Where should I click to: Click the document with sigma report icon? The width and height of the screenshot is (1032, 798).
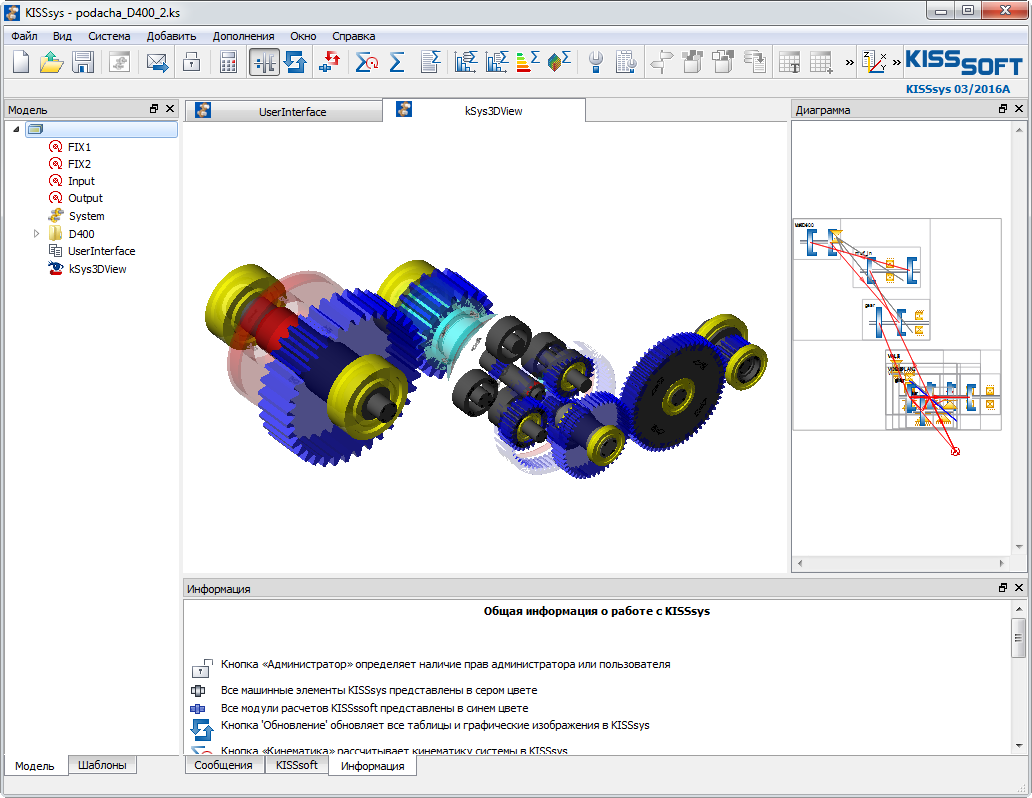tap(430, 63)
